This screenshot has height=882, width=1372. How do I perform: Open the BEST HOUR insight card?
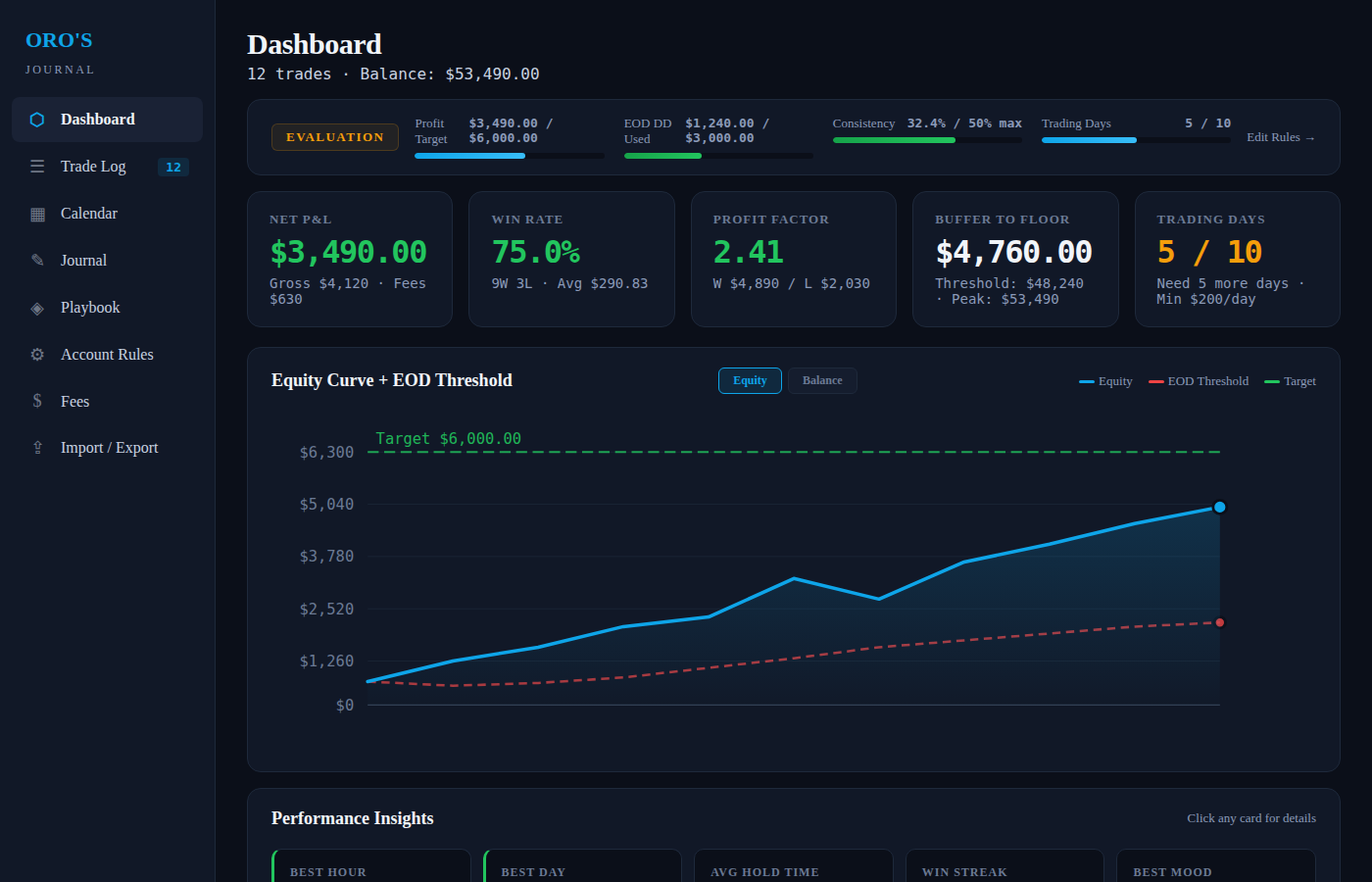(370, 871)
